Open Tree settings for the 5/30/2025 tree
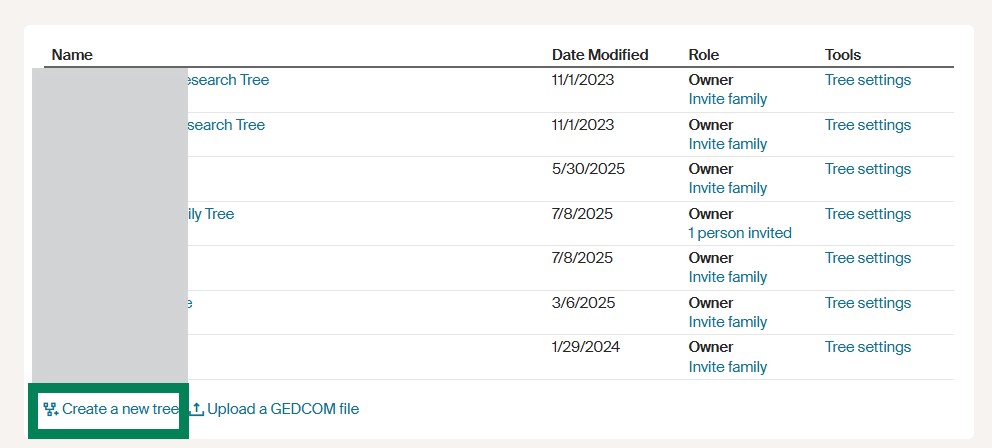This screenshot has width=992, height=448. (x=867, y=169)
